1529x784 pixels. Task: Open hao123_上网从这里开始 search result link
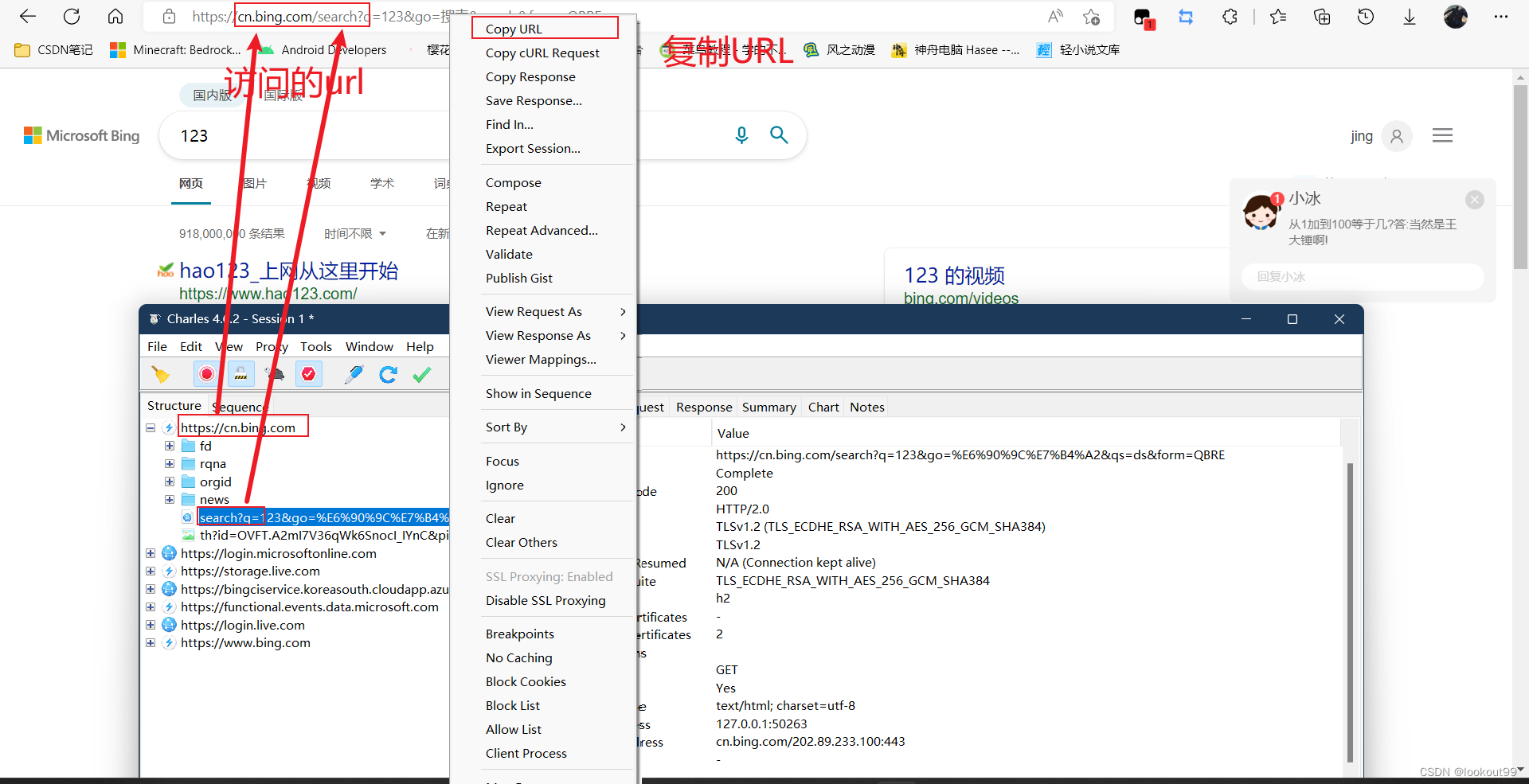click(288, 271)
